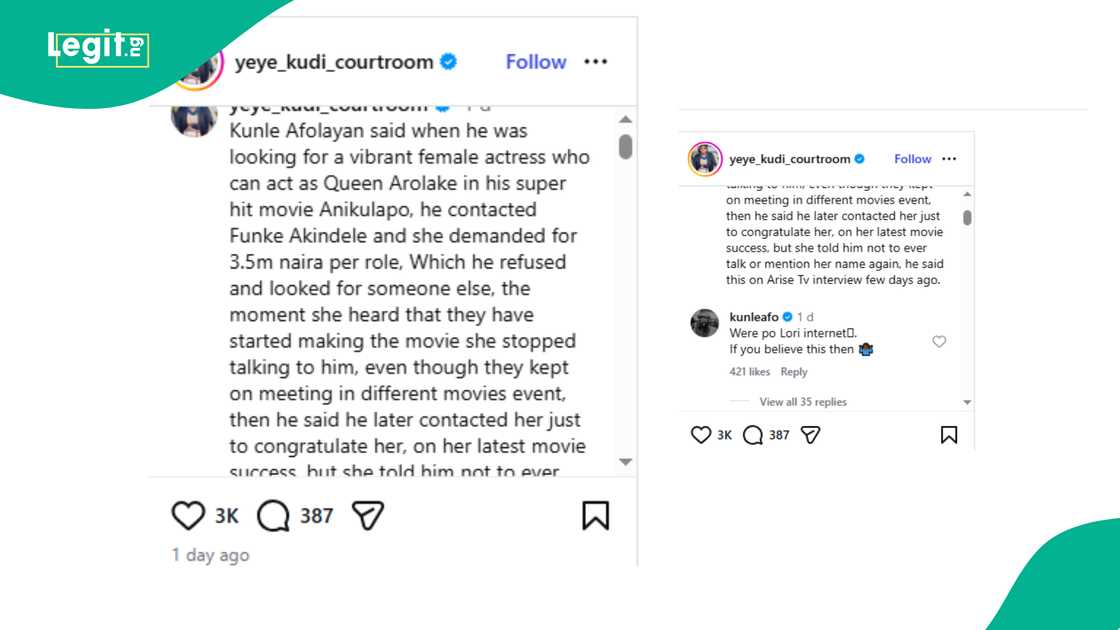Screen dimensions: 1120x630
Task: Open 421 likes on kunleafo's comment
Action: click(x=750, y=371)
